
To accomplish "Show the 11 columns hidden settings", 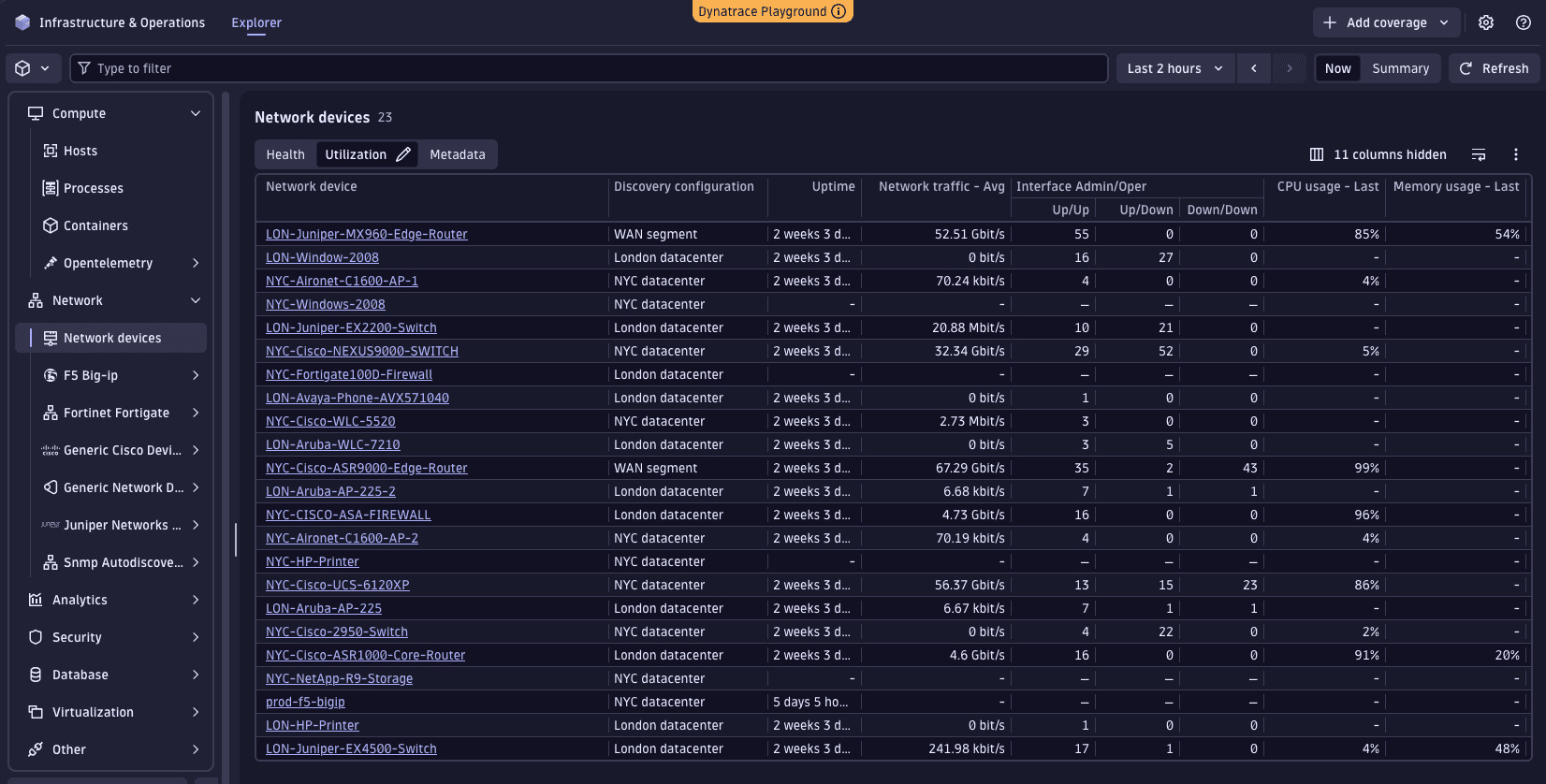I will click(1378, 154).
